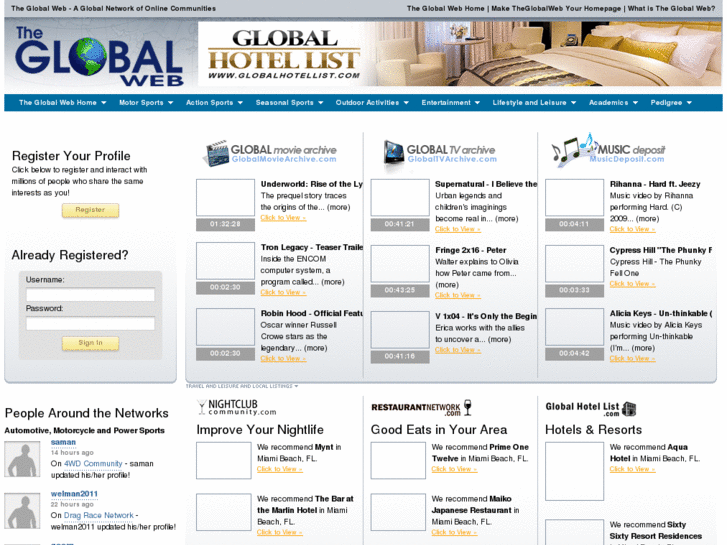The width and height of the screenshot is (727, 545).
Task: Click the Nightclub Community martini glass logo
Action: [236, 407]
